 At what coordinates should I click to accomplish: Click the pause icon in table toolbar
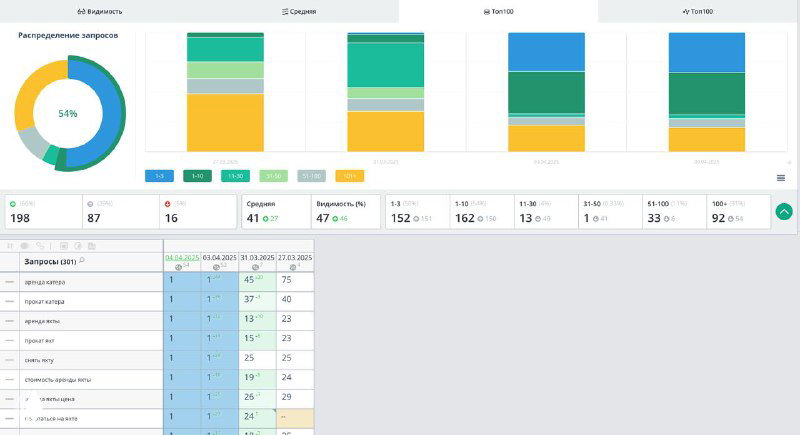(x=10, y=246)
